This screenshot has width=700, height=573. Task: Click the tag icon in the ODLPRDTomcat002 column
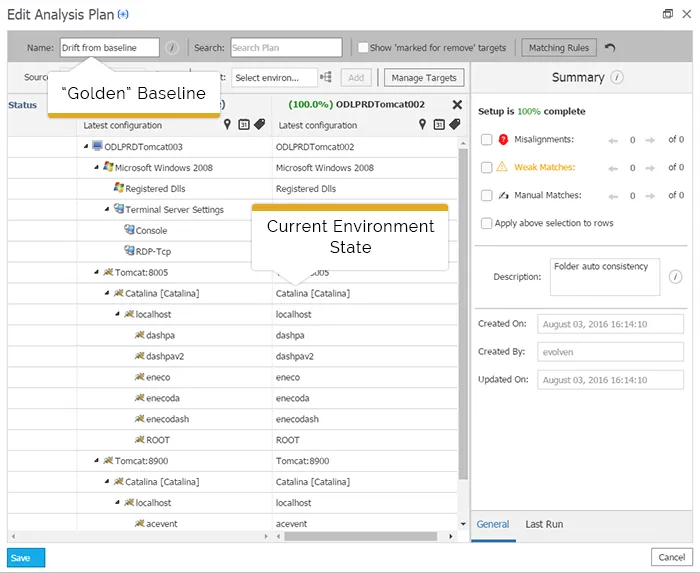coord(455,125)
